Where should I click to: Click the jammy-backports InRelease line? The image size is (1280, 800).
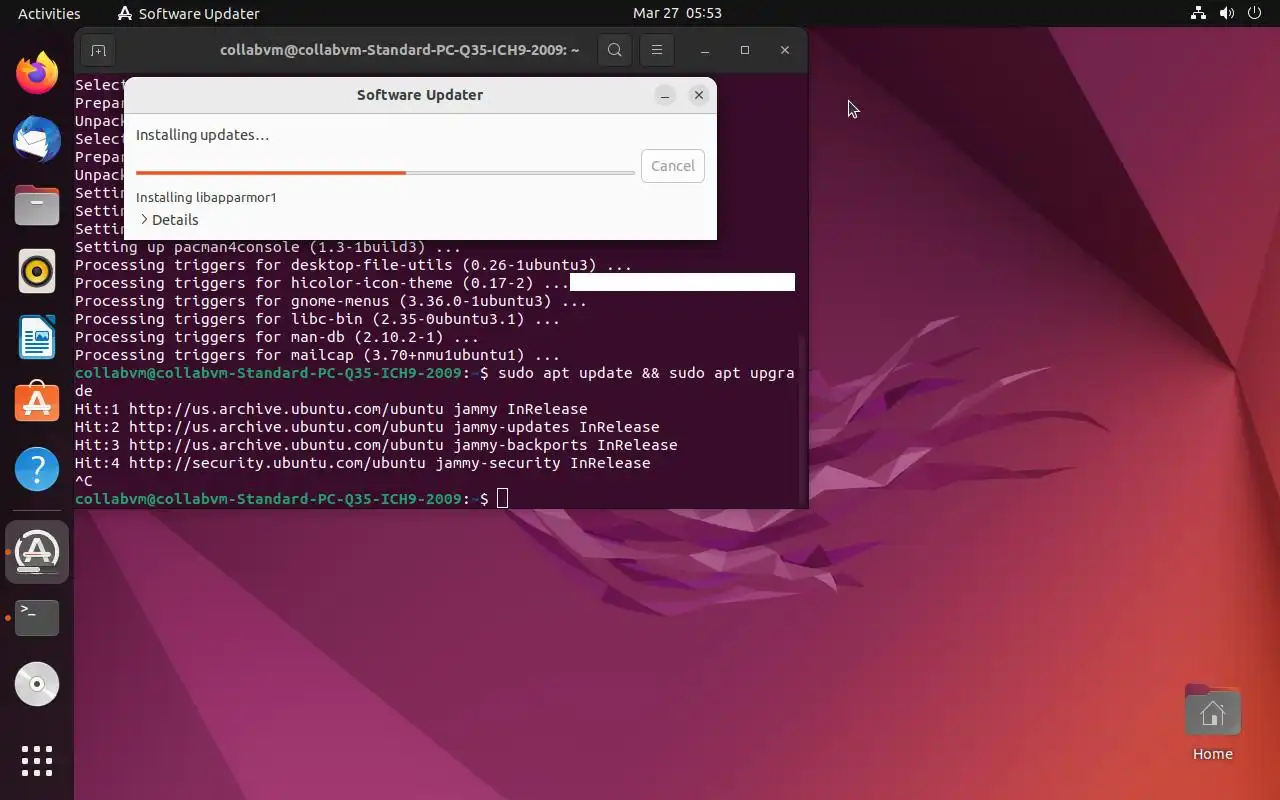[376, 445]
